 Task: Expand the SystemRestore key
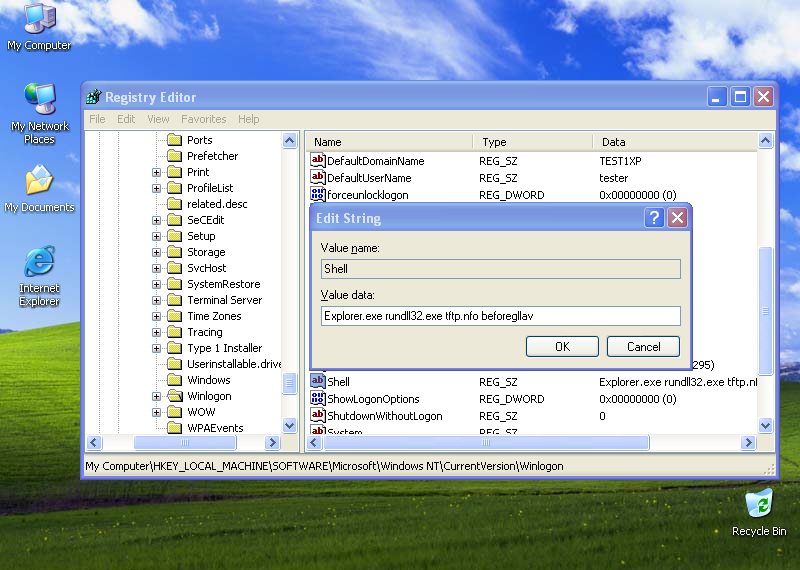point(157,284)
